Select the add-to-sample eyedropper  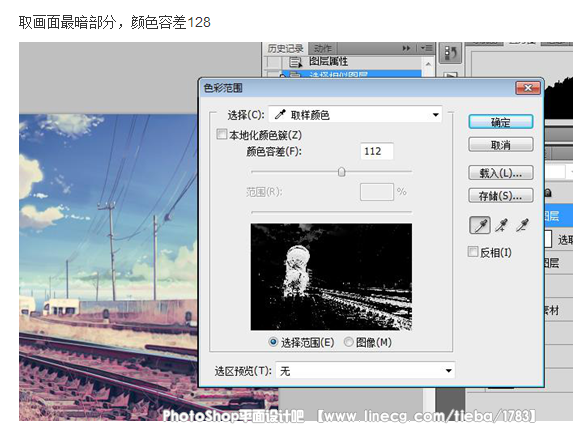point(501,225)
